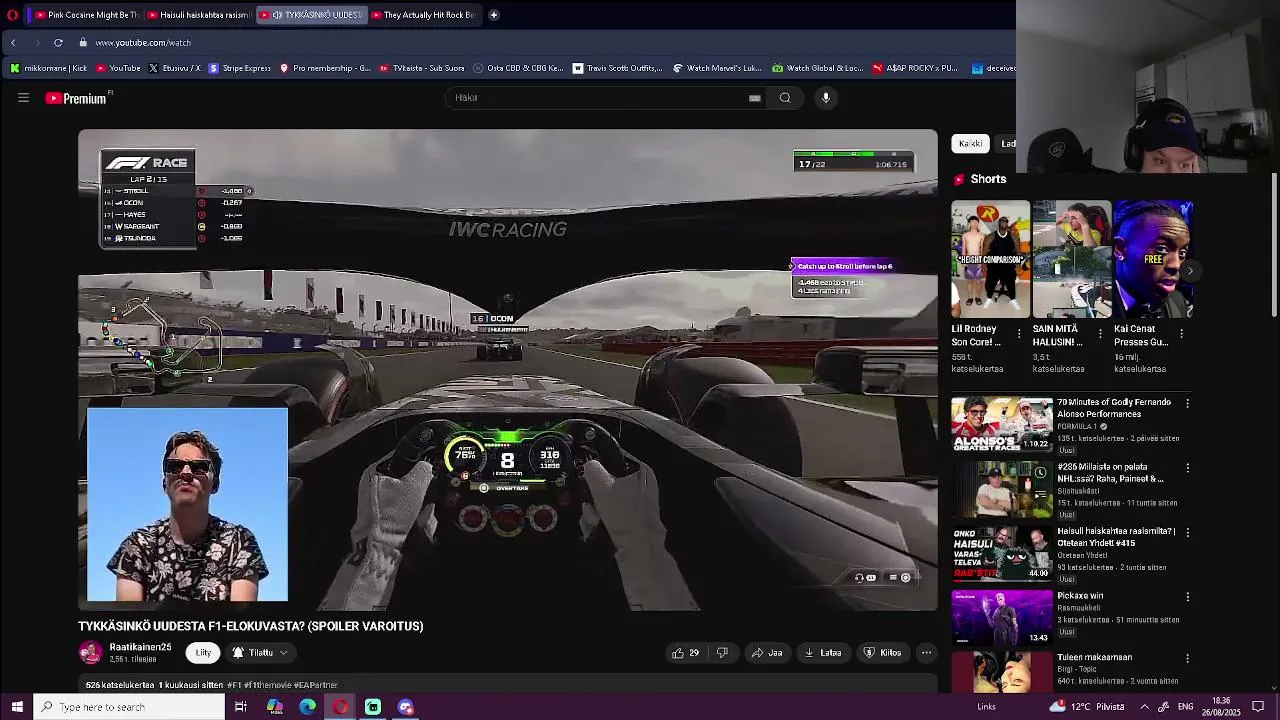Select the Kaikki filter chip
Viewport: 1280px width, 720px height.
coord(970,144)
